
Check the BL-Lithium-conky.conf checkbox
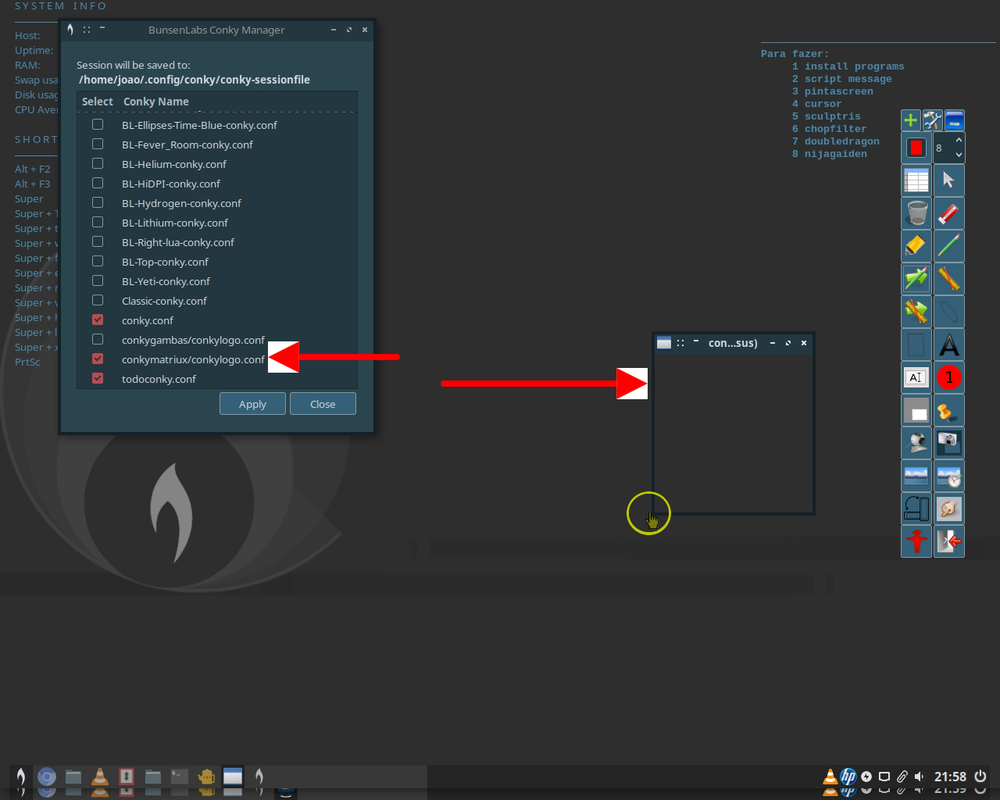(98, 222)
